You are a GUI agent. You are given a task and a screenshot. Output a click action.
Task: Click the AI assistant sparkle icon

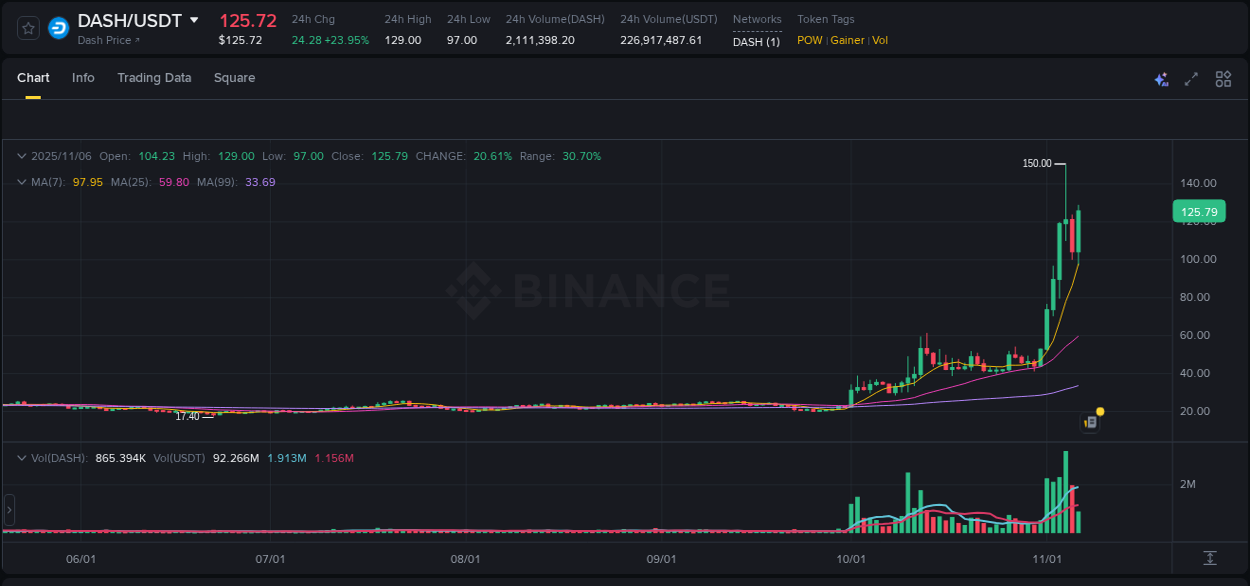pos(1161,78)
